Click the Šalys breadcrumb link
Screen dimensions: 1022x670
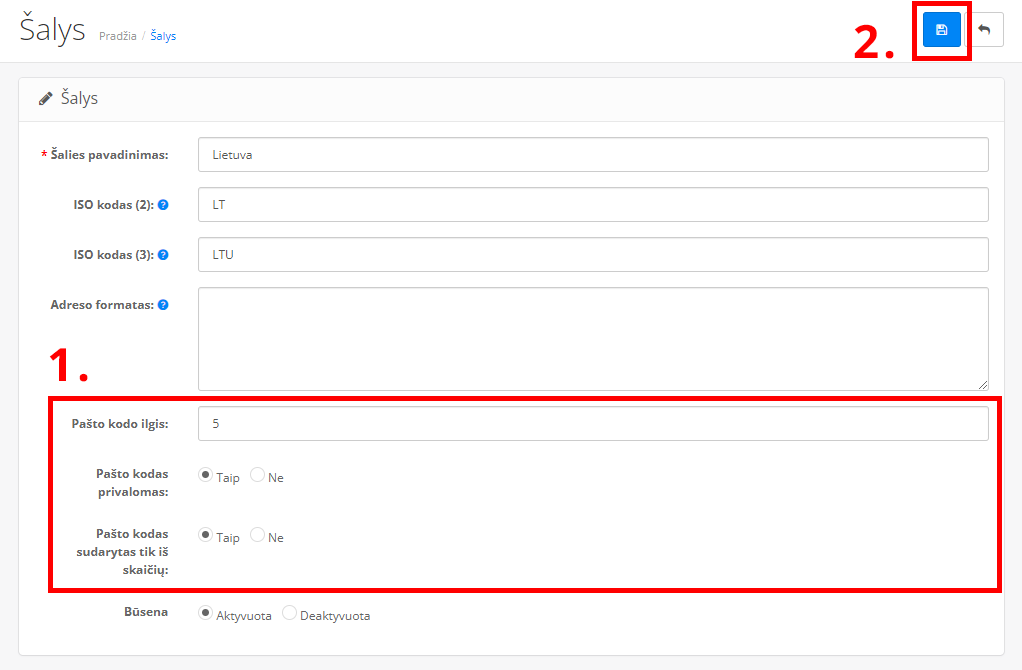[163, 36]
